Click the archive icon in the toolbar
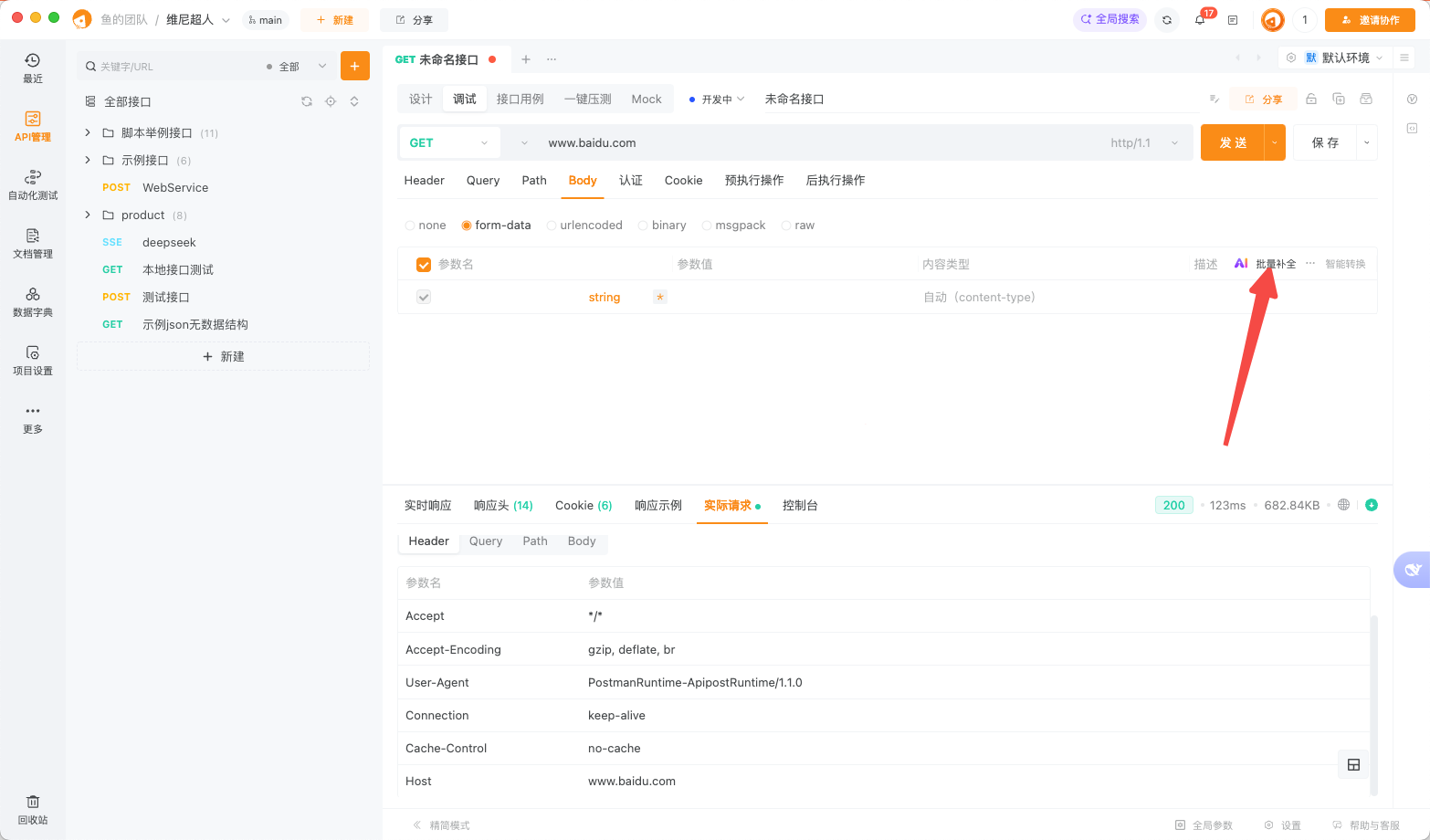The image size is (1430, 840). point(1366,99)
